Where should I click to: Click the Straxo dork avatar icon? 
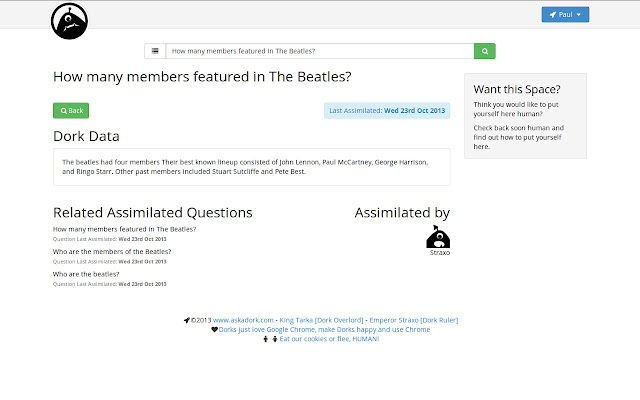(438, 236)
